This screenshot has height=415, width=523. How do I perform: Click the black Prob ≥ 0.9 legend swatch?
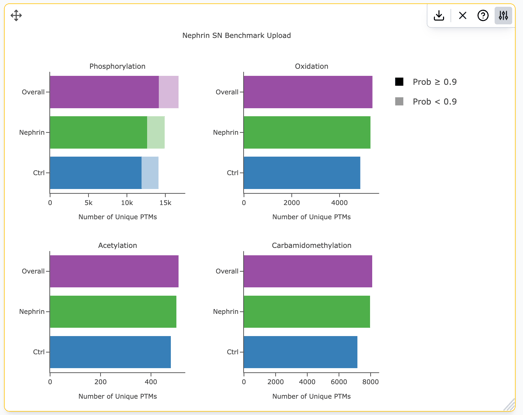[399, 82]
